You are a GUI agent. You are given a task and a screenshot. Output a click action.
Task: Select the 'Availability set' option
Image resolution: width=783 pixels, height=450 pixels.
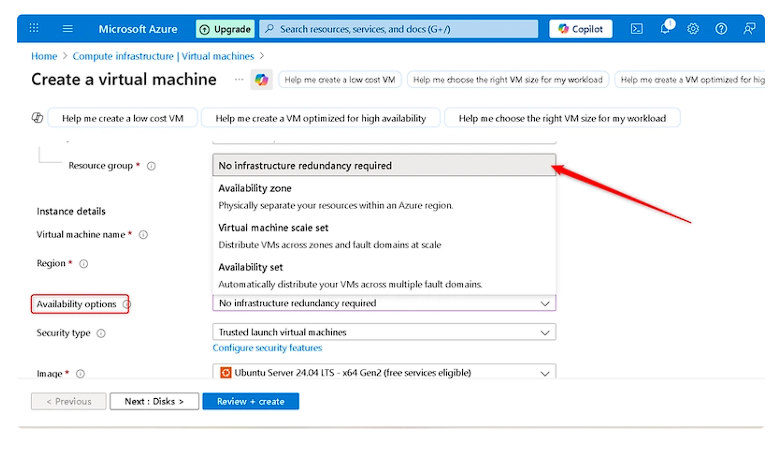click(x=384, y=275)
